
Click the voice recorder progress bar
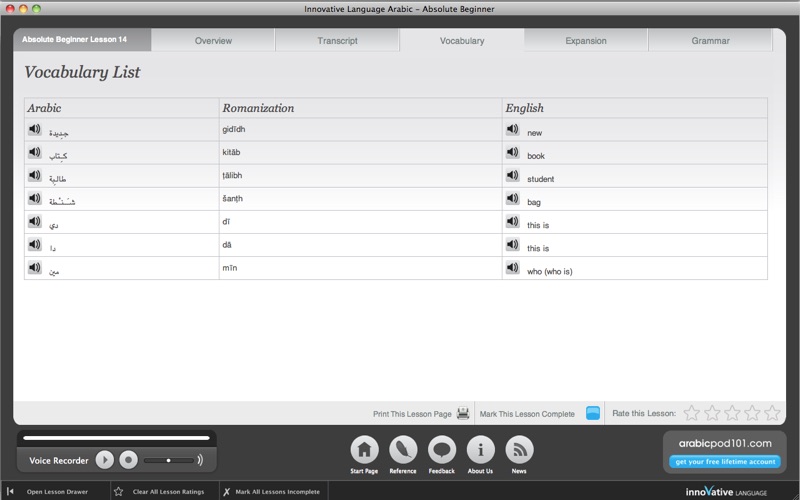click(x=116, y=438)
